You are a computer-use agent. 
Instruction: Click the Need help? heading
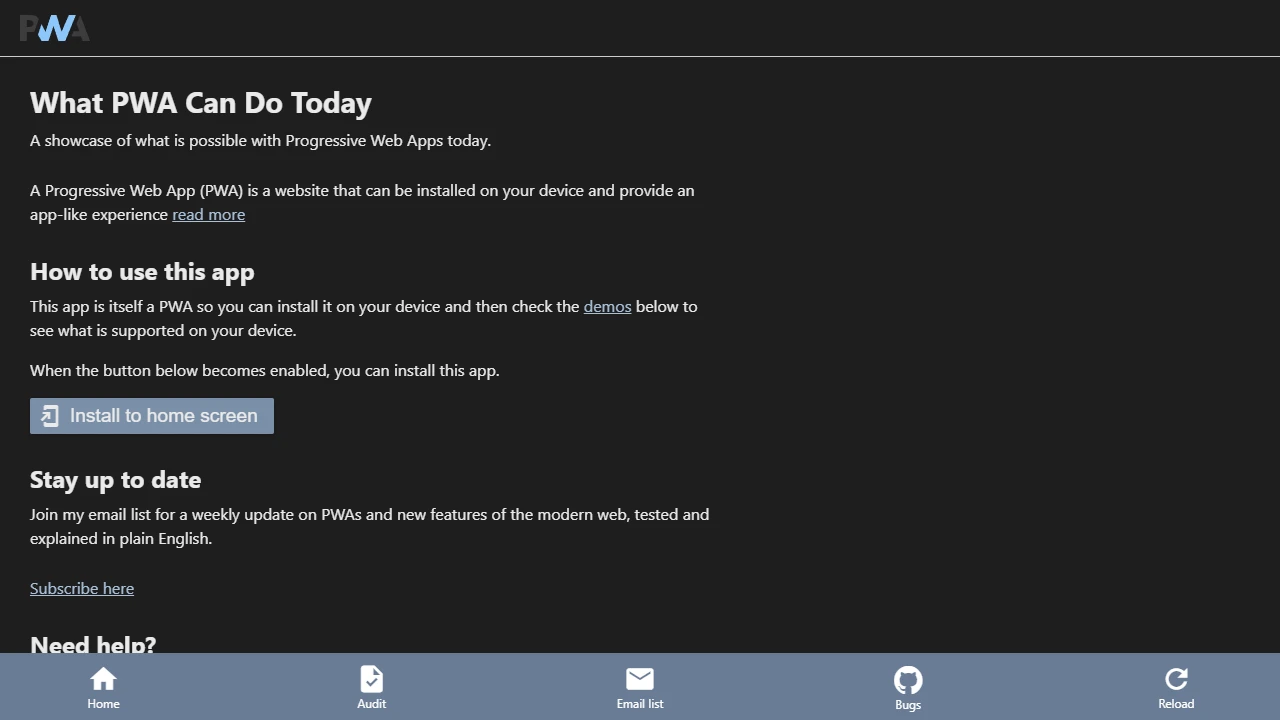92,645
